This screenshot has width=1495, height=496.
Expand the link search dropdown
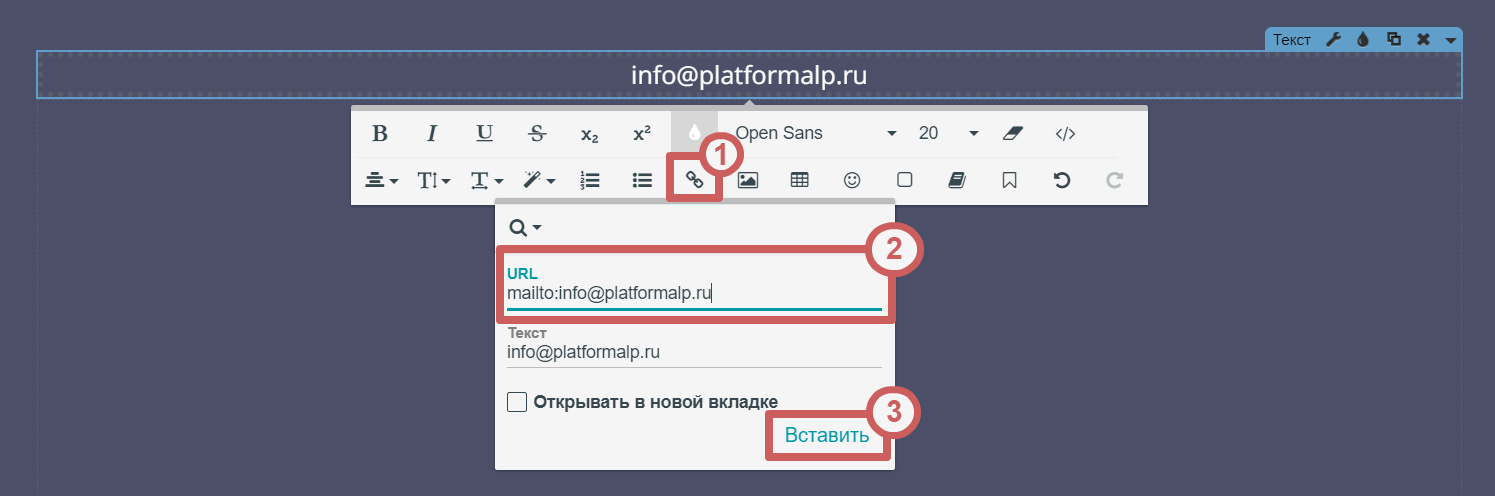click(x=525, y=228)
